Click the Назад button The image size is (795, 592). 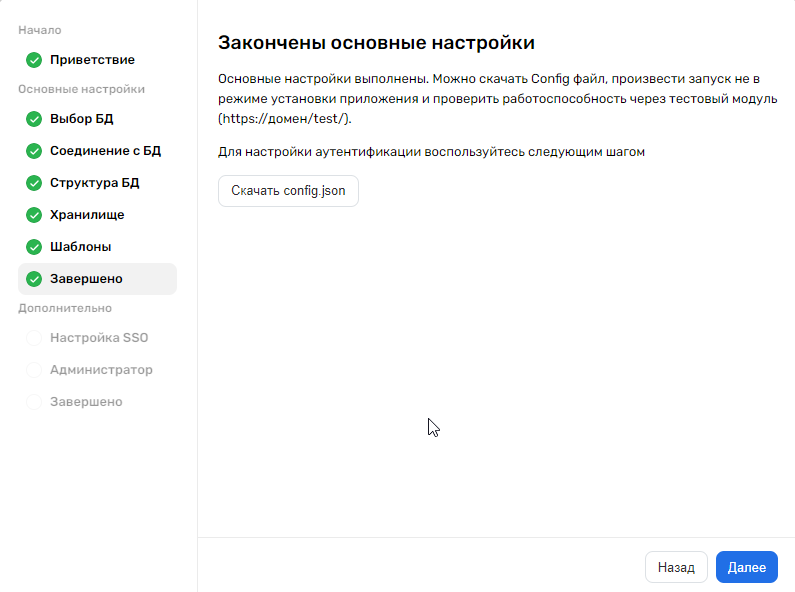click(x=676, y=567)
